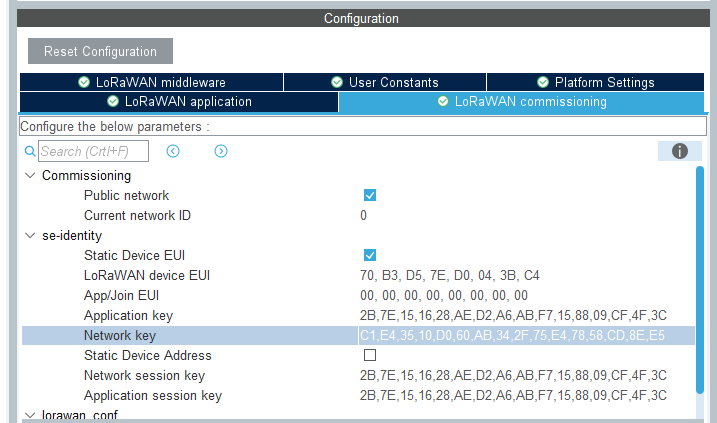The width and height of the screenshot is (717, 423).
Task: Go to previous search result arrow
Action: 173,151
